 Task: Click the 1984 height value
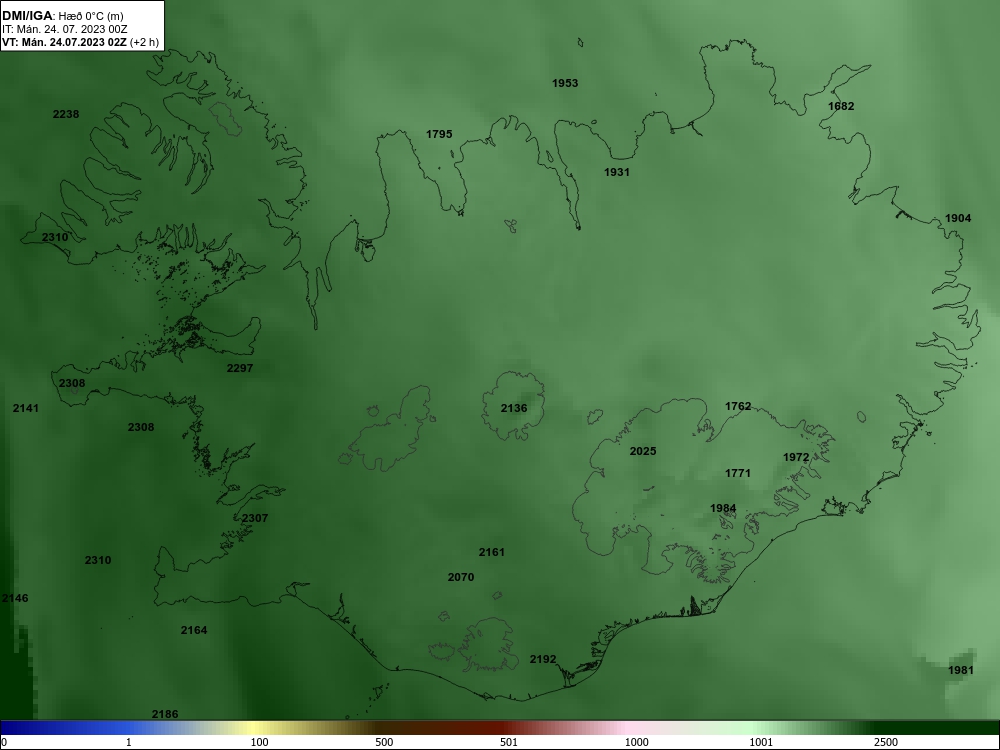[x=723, y=508]
